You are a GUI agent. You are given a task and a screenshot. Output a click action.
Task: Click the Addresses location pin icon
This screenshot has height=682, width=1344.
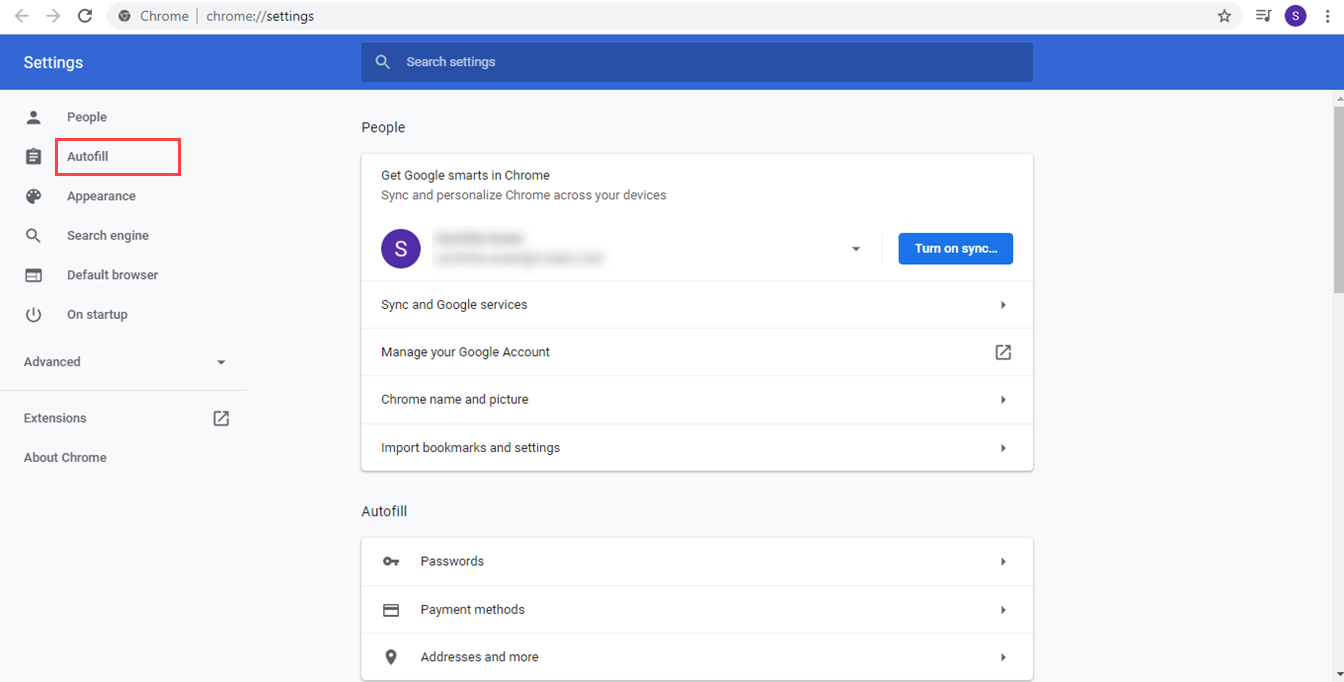coord(391,657)
